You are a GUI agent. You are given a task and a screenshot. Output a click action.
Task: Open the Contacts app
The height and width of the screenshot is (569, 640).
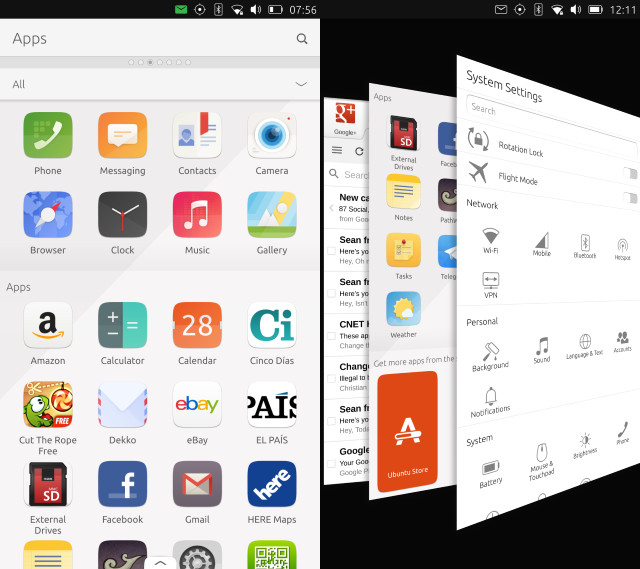tap(197, 136)
